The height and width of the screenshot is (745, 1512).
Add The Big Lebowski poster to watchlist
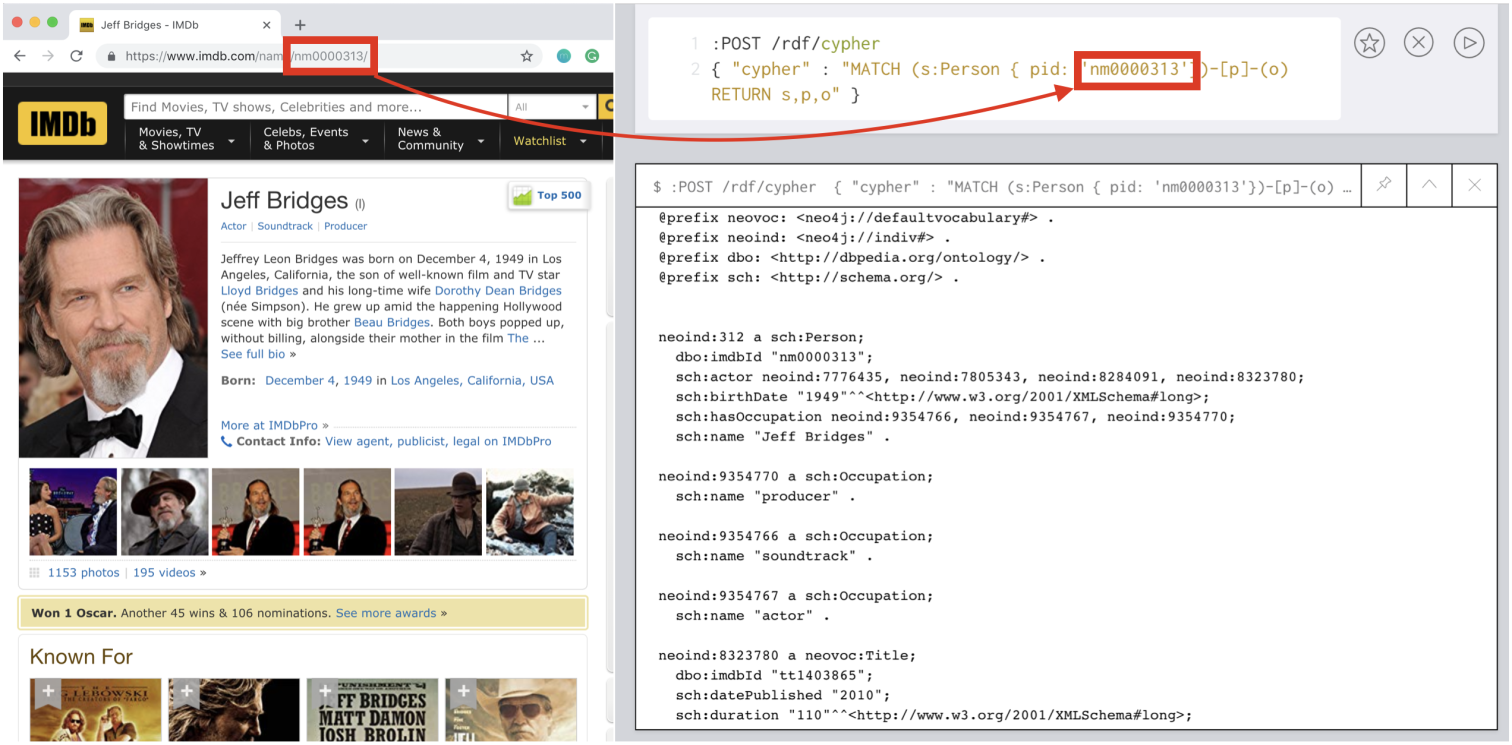[48, 693]
